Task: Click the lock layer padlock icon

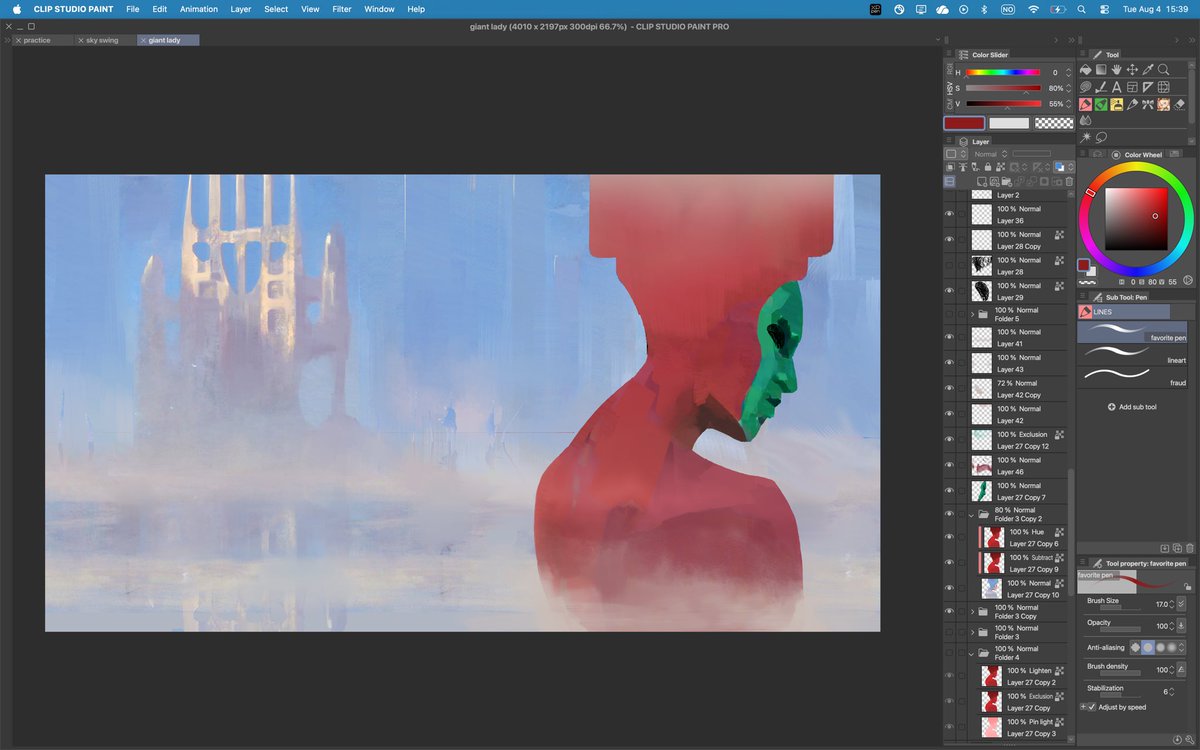Action: 988,167
